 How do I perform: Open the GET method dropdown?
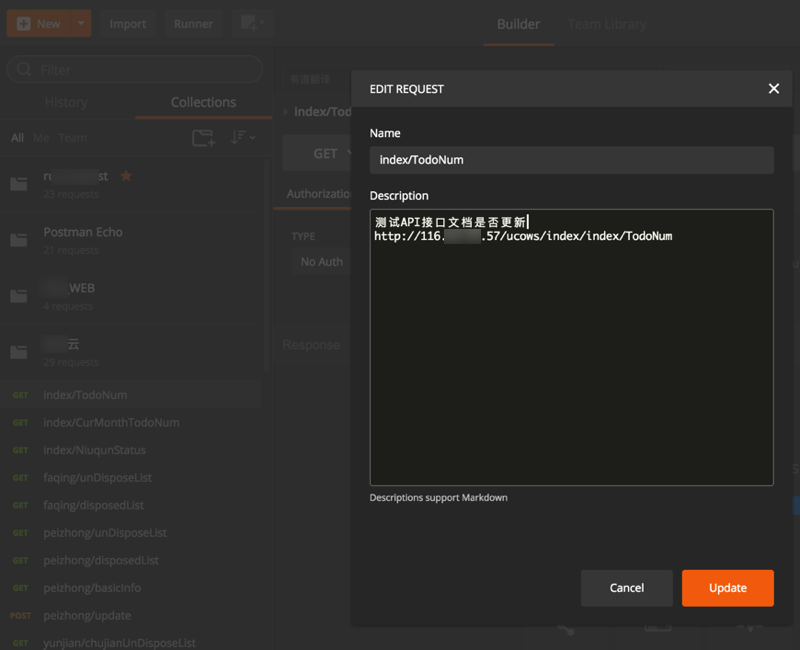(317, 153)
